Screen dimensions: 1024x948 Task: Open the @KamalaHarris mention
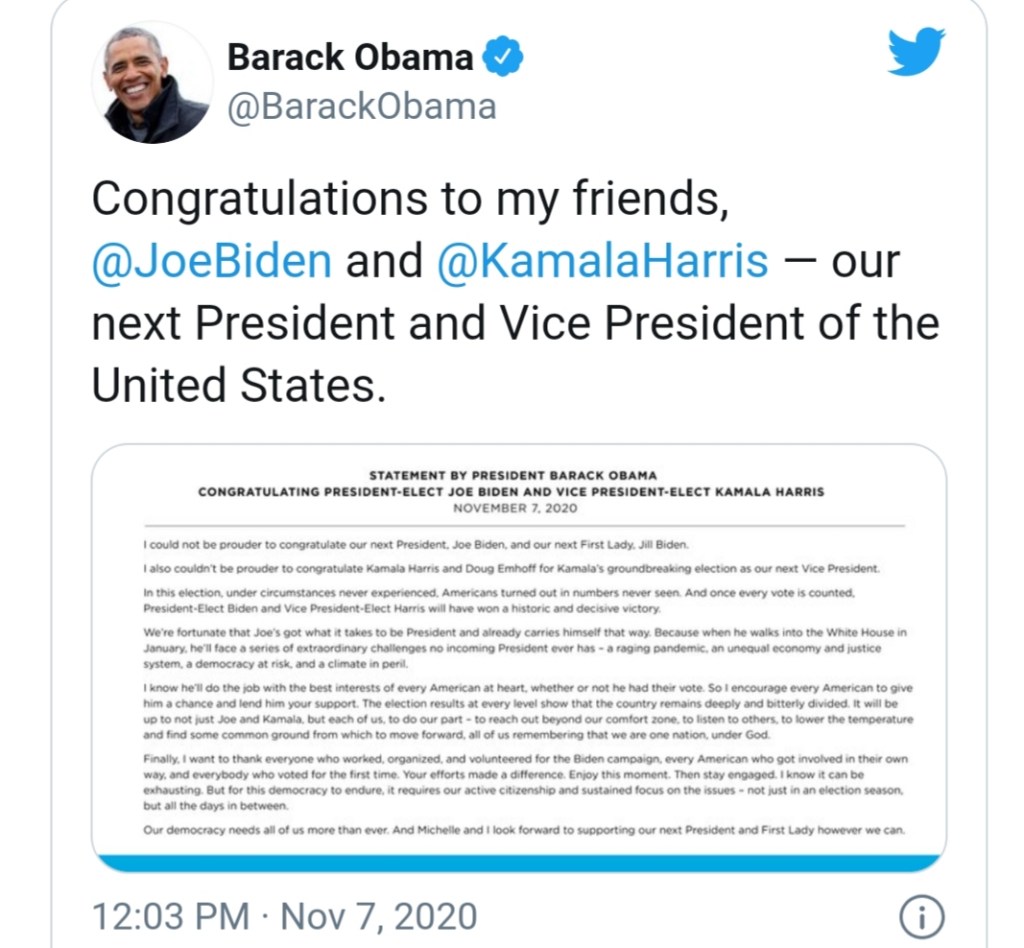(x=603, y=261)
